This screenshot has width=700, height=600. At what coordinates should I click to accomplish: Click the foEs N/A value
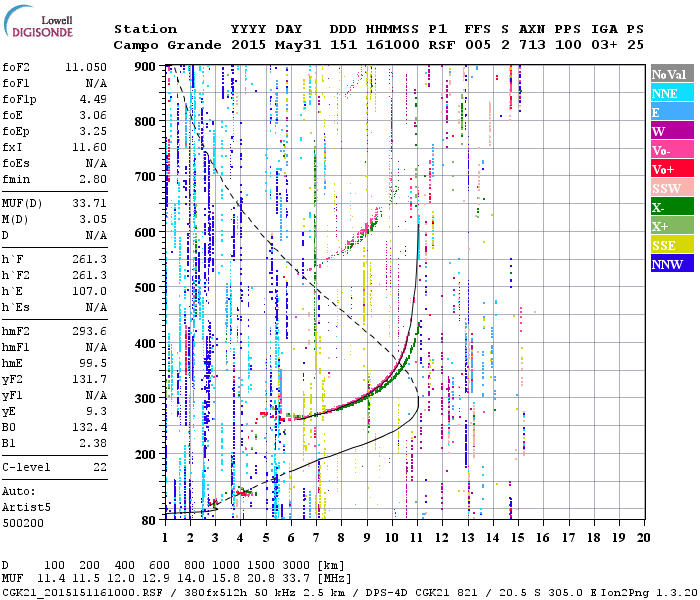pos(96,163)
